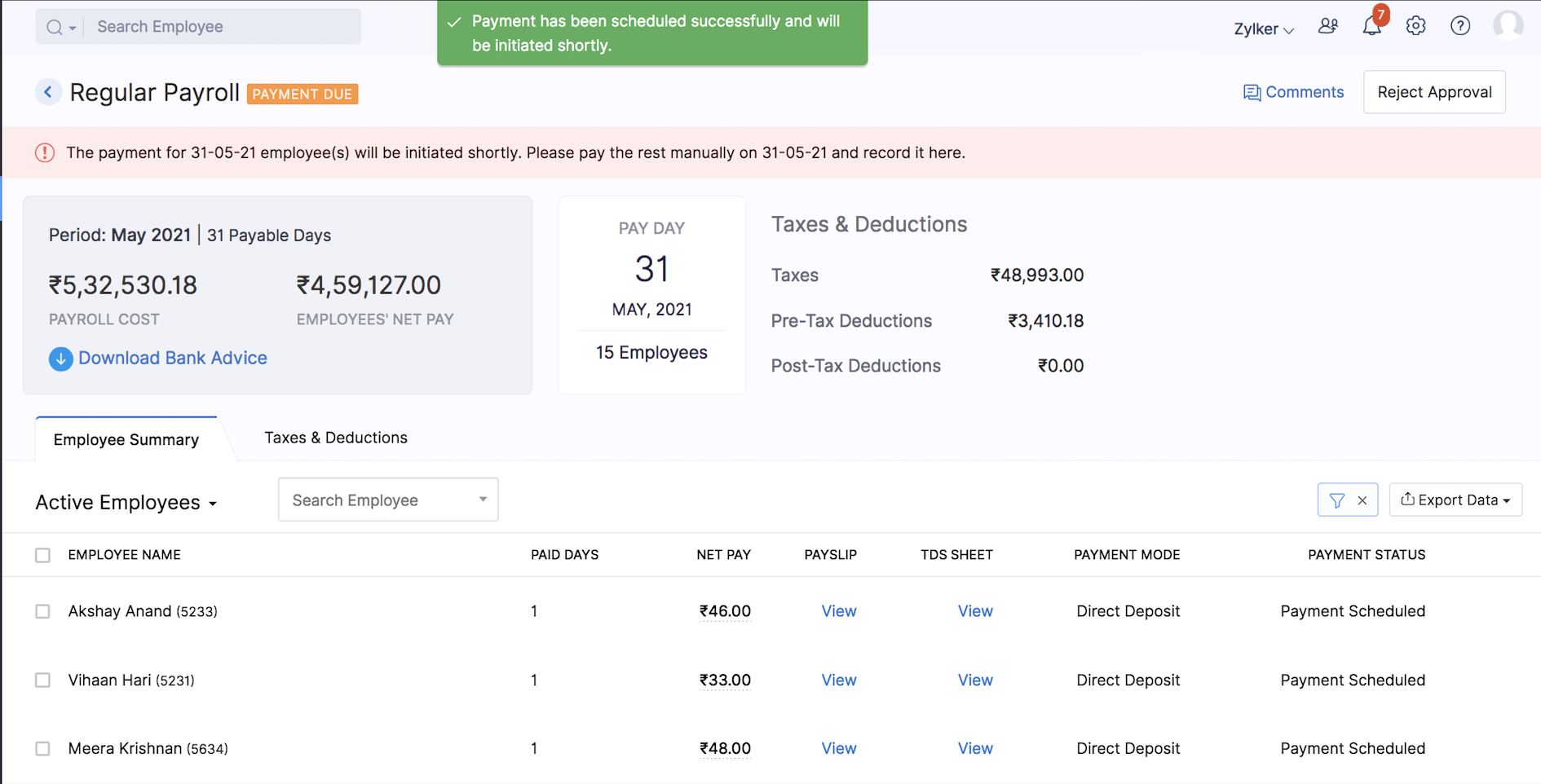
Task: Open the settings gear icon
Action: pyautogui.click(x=1415, y=26)
